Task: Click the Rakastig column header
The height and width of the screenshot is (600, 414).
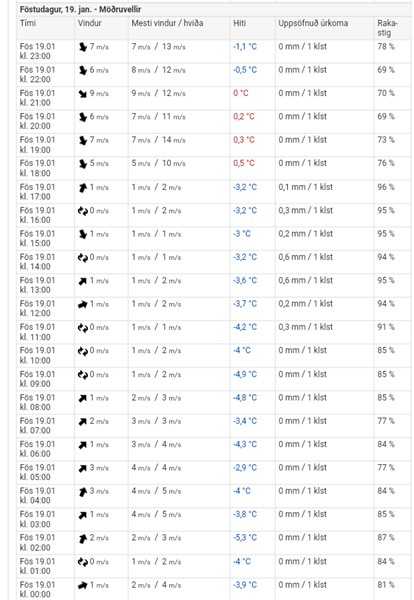Action: click(388, 28)
